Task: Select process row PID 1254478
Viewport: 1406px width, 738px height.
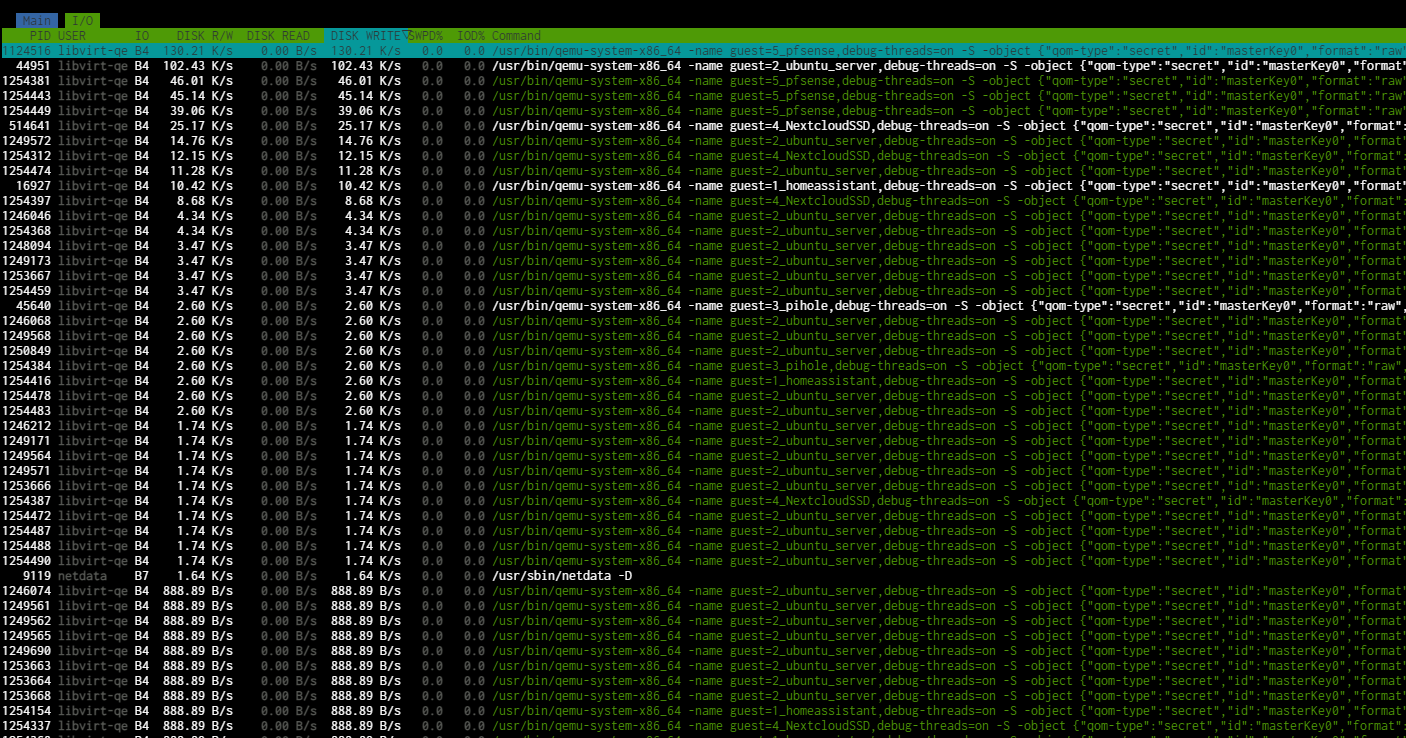Action: click(x=703, y=396)
